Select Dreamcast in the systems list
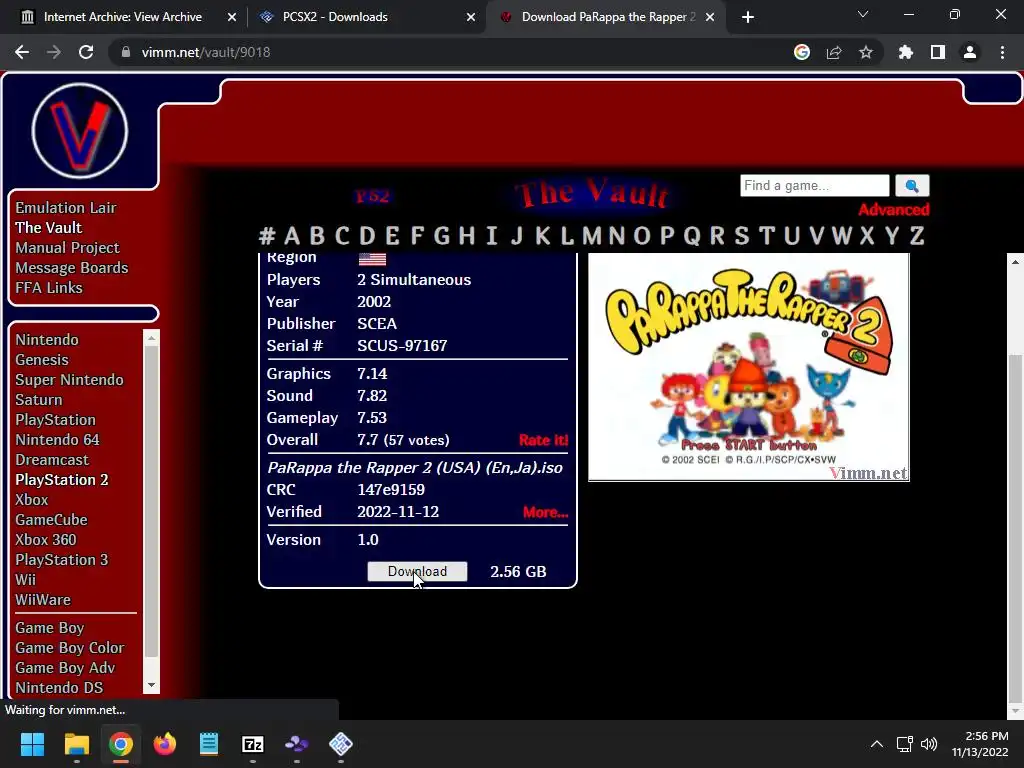The width and height of the screenshot is (1024, 768). [52, 460]
